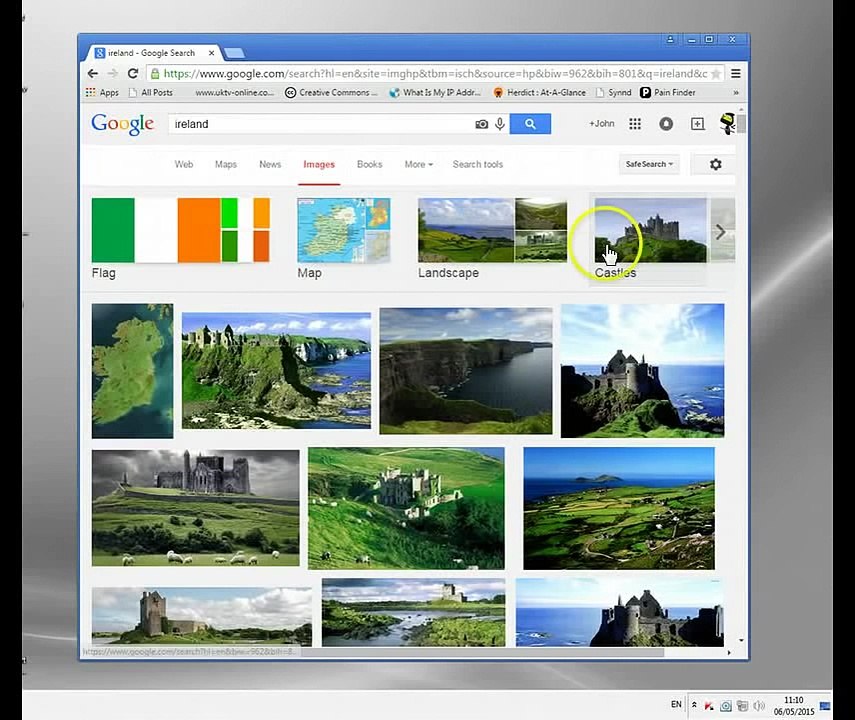Click the volume speaker tray icon
This screenshot has width=855, height=720.
click(x=758, y=706)
